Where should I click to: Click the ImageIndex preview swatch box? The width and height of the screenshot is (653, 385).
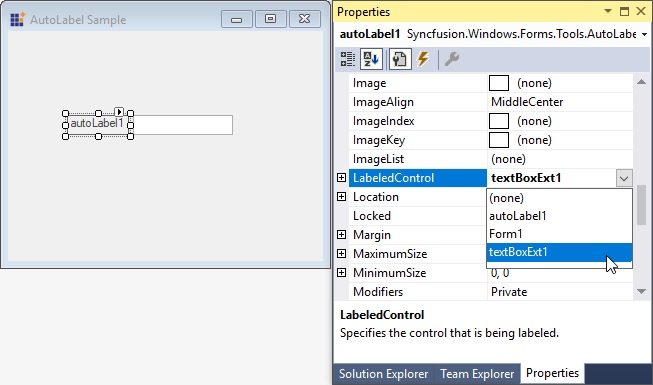[498, 121]
